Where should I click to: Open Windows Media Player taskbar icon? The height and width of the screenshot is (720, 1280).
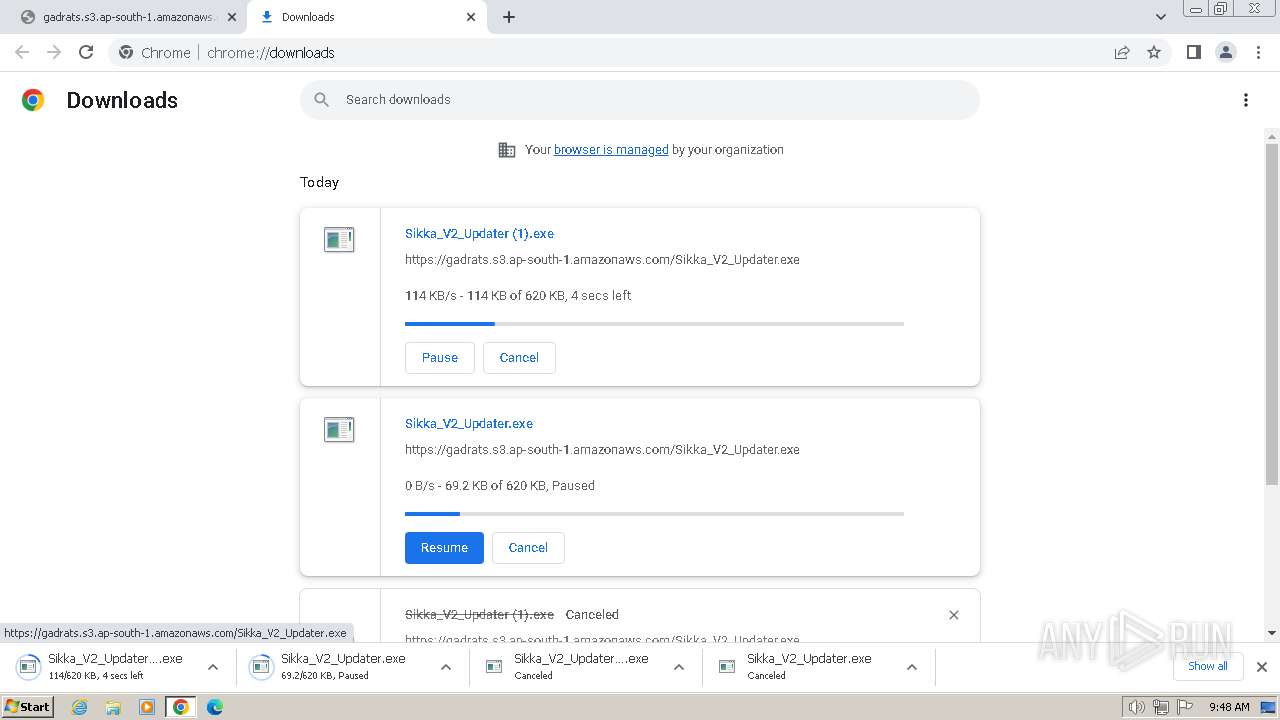click(147, 707)
